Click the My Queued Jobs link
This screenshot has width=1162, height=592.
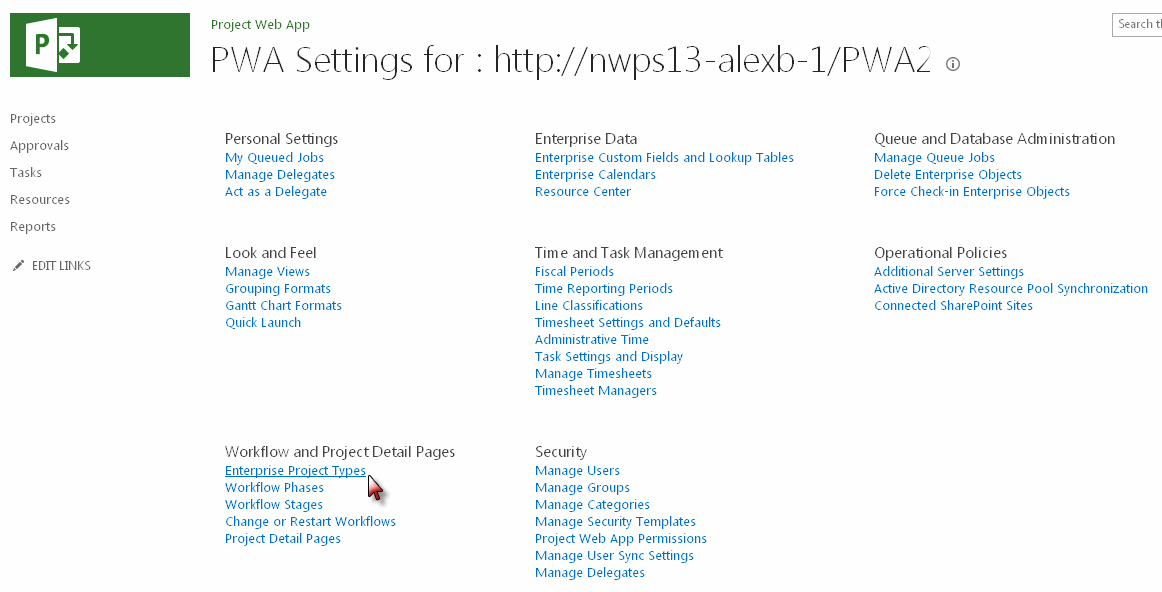(274, 158)
